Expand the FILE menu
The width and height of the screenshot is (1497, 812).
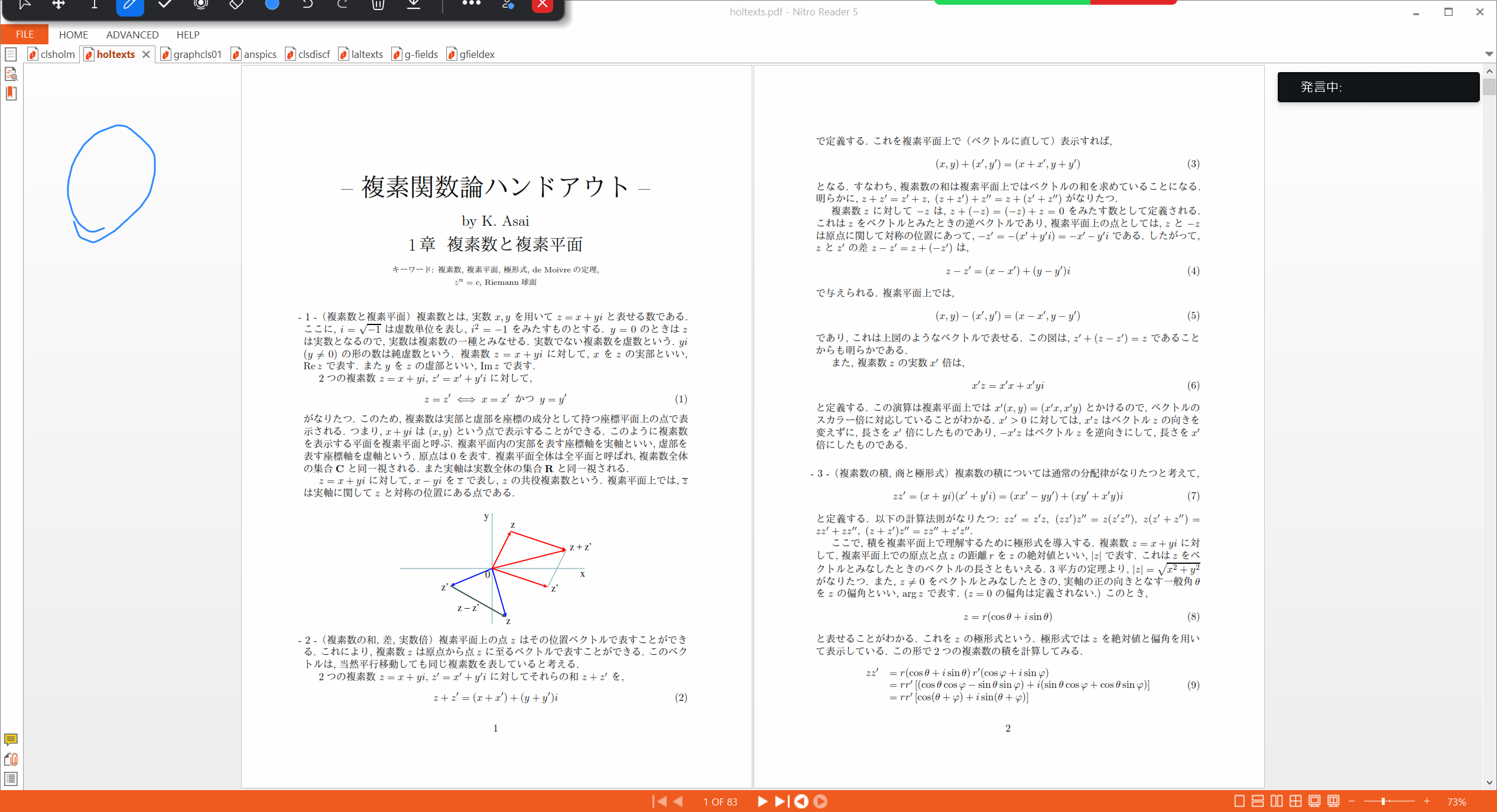click(x=24, y=34)
